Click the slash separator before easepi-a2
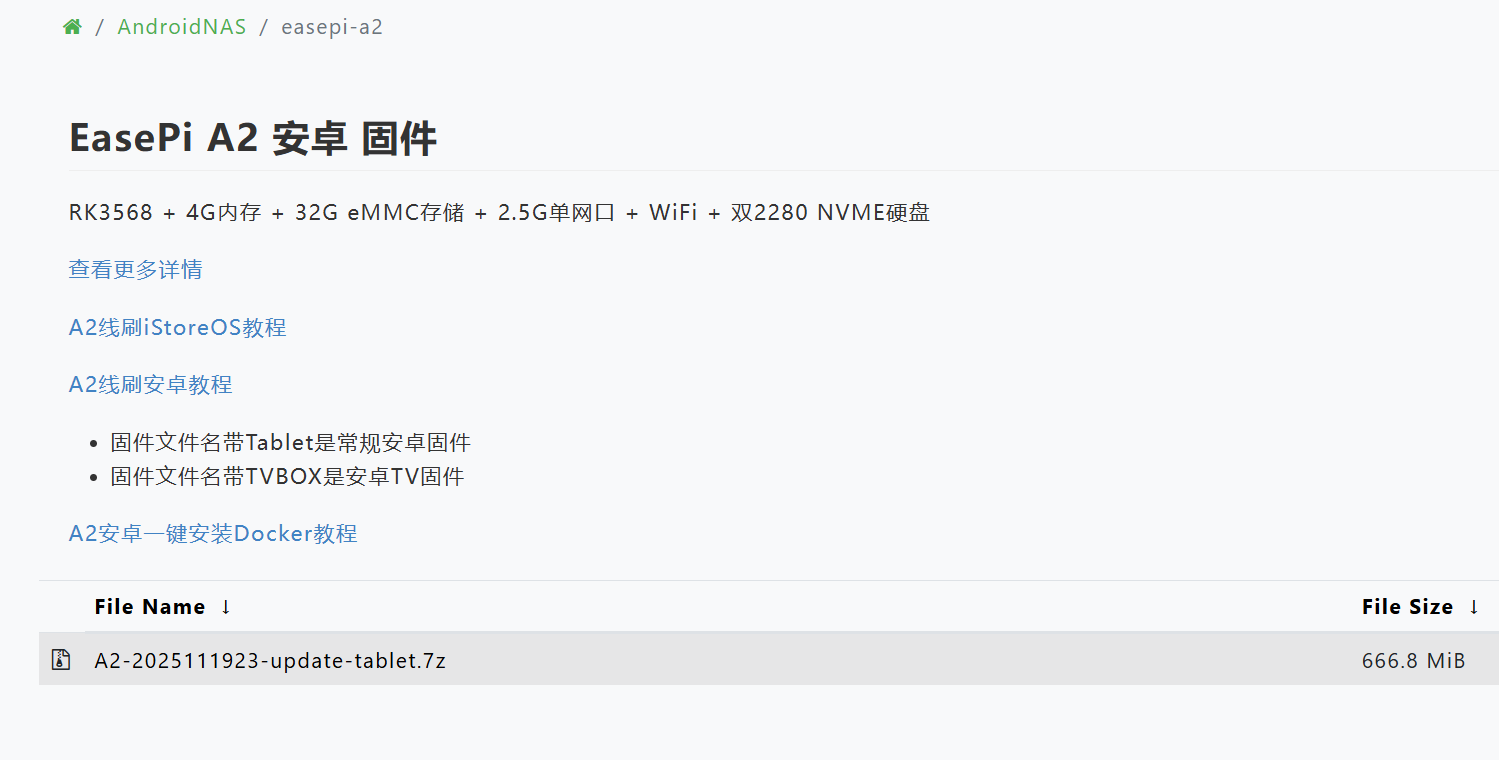 click(263, 27)
